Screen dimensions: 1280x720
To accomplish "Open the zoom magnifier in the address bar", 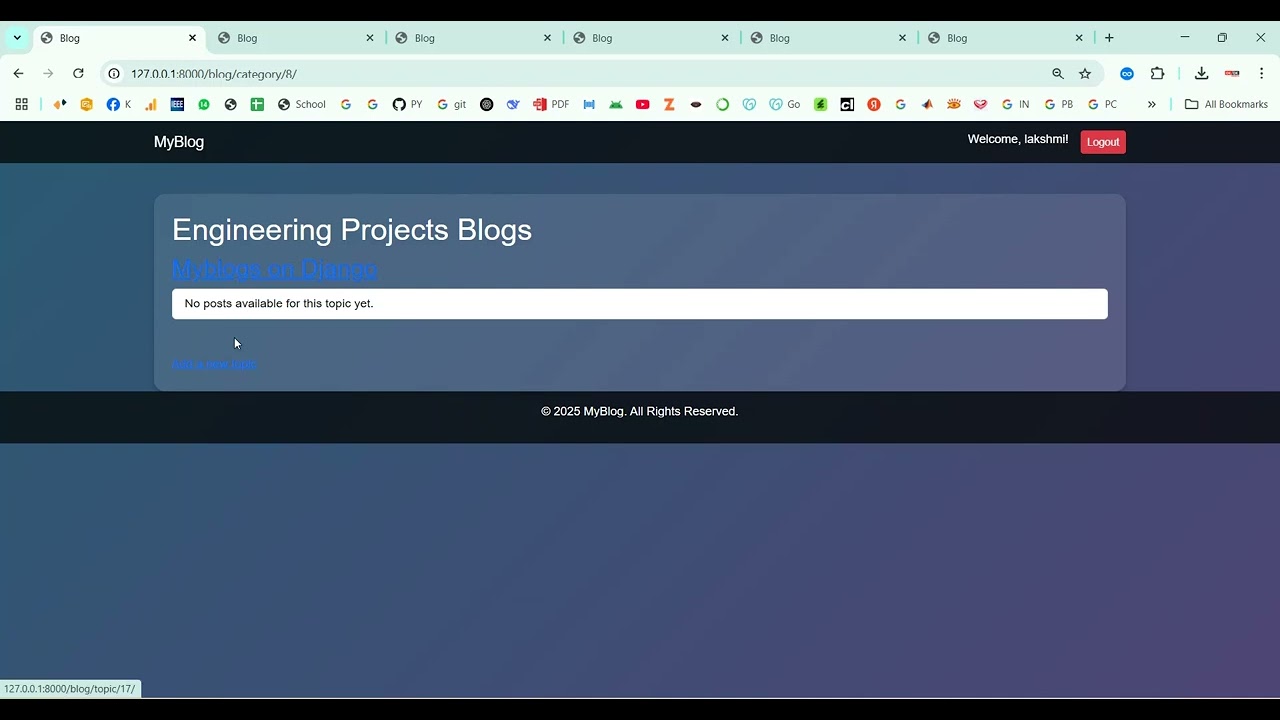I will click(x=1058, y=73).
